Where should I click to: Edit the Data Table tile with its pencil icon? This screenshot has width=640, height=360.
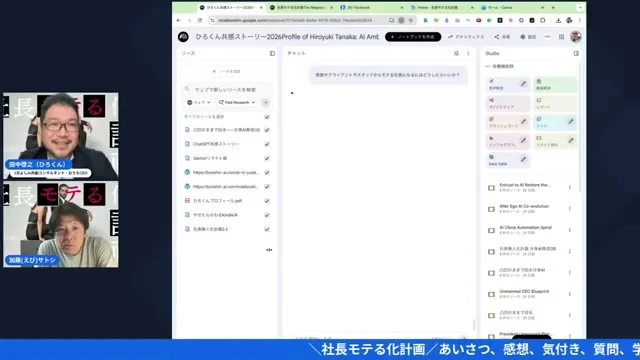(523, 160)
